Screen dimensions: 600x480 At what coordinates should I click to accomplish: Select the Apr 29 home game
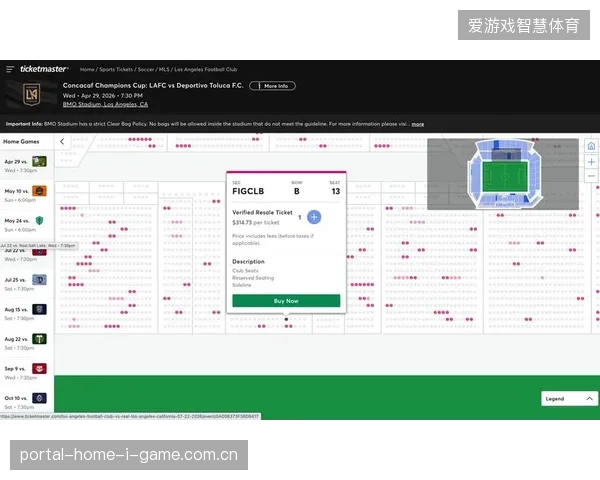pyautogui.click(x=26, y=165)
